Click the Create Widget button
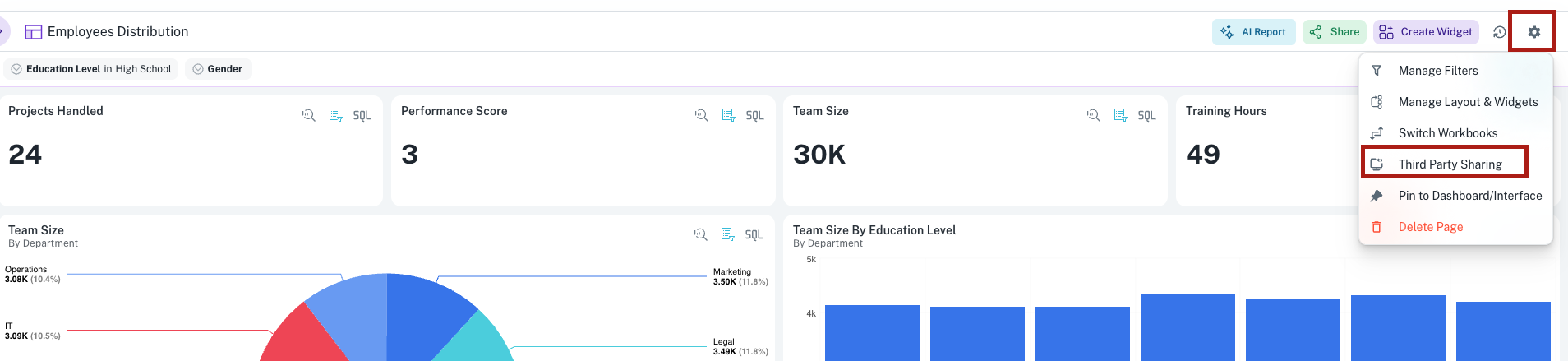The width and height of the screenshot is (1568, 361). [1426, 32]
